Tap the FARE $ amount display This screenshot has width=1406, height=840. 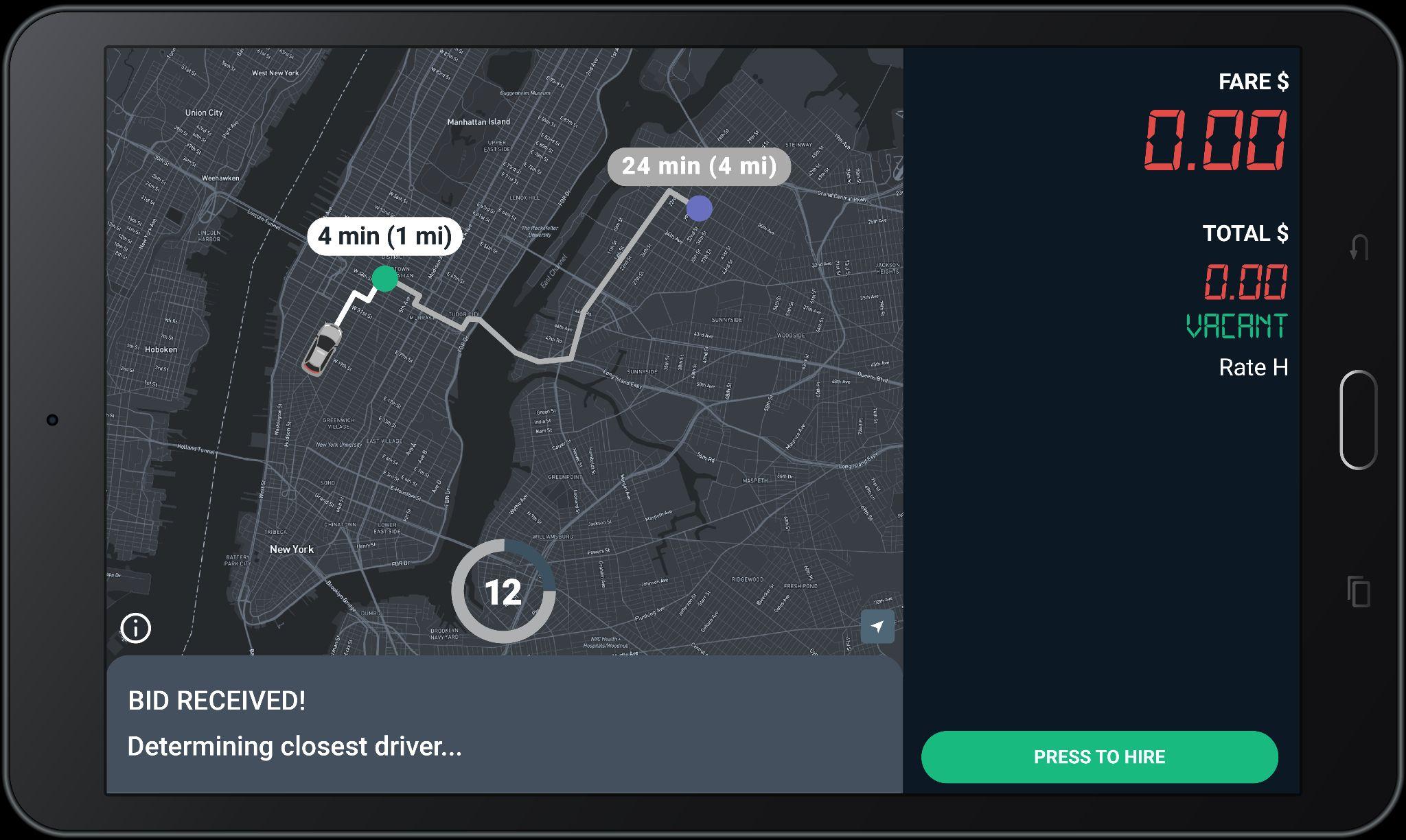tap(1214, 141)
